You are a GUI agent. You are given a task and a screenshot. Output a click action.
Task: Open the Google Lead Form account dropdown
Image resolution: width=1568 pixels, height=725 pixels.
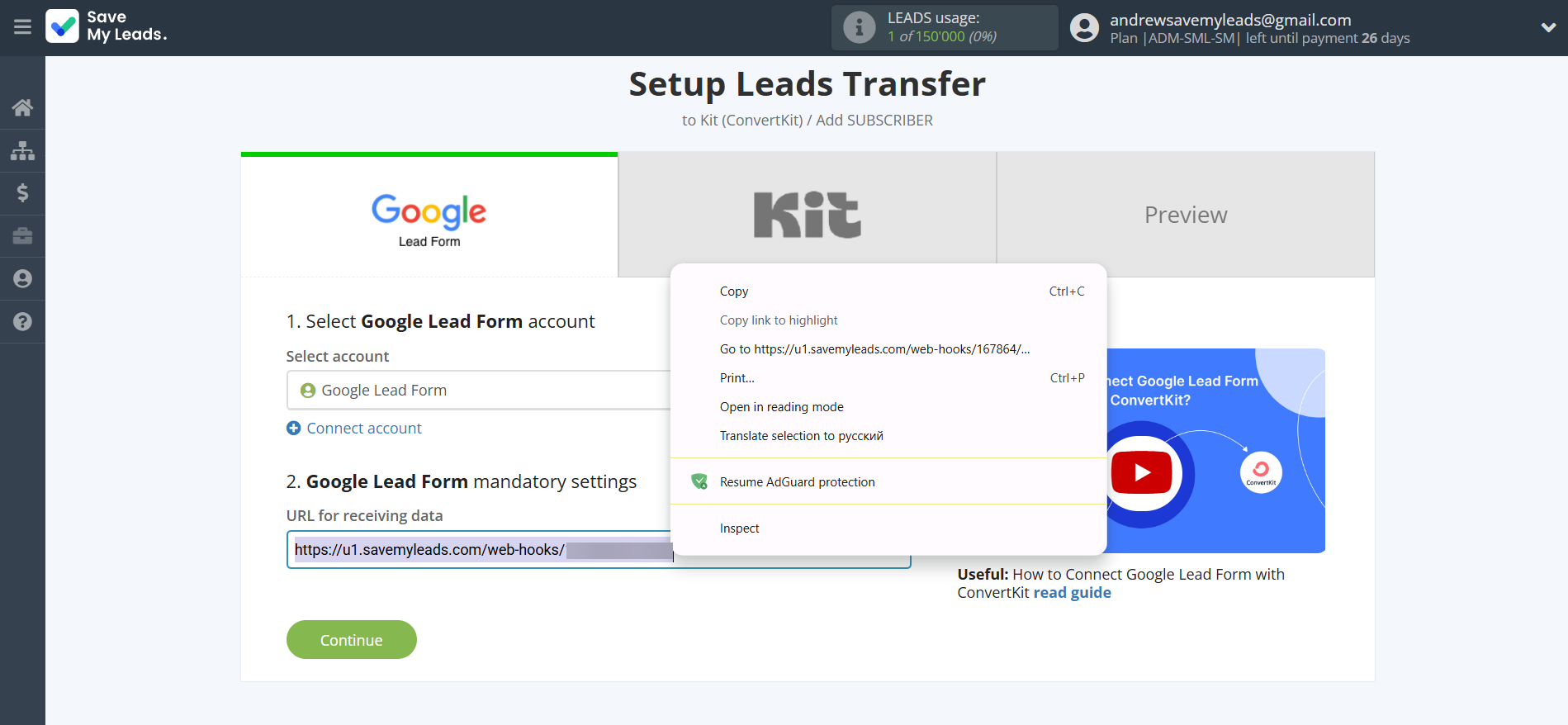479,391
